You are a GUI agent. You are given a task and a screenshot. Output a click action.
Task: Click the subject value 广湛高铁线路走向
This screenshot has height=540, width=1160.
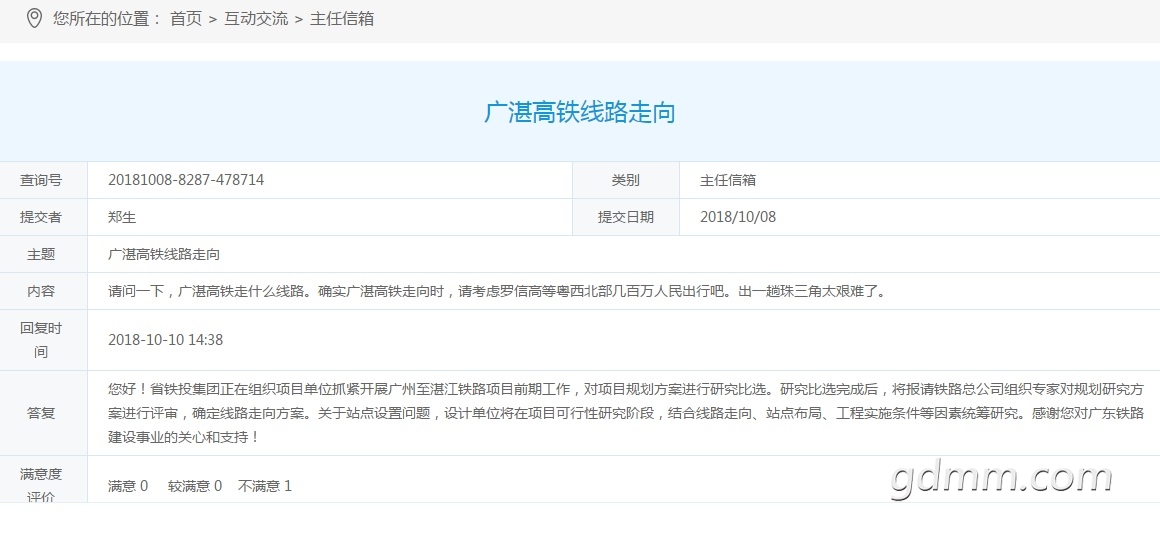(164, 254)
